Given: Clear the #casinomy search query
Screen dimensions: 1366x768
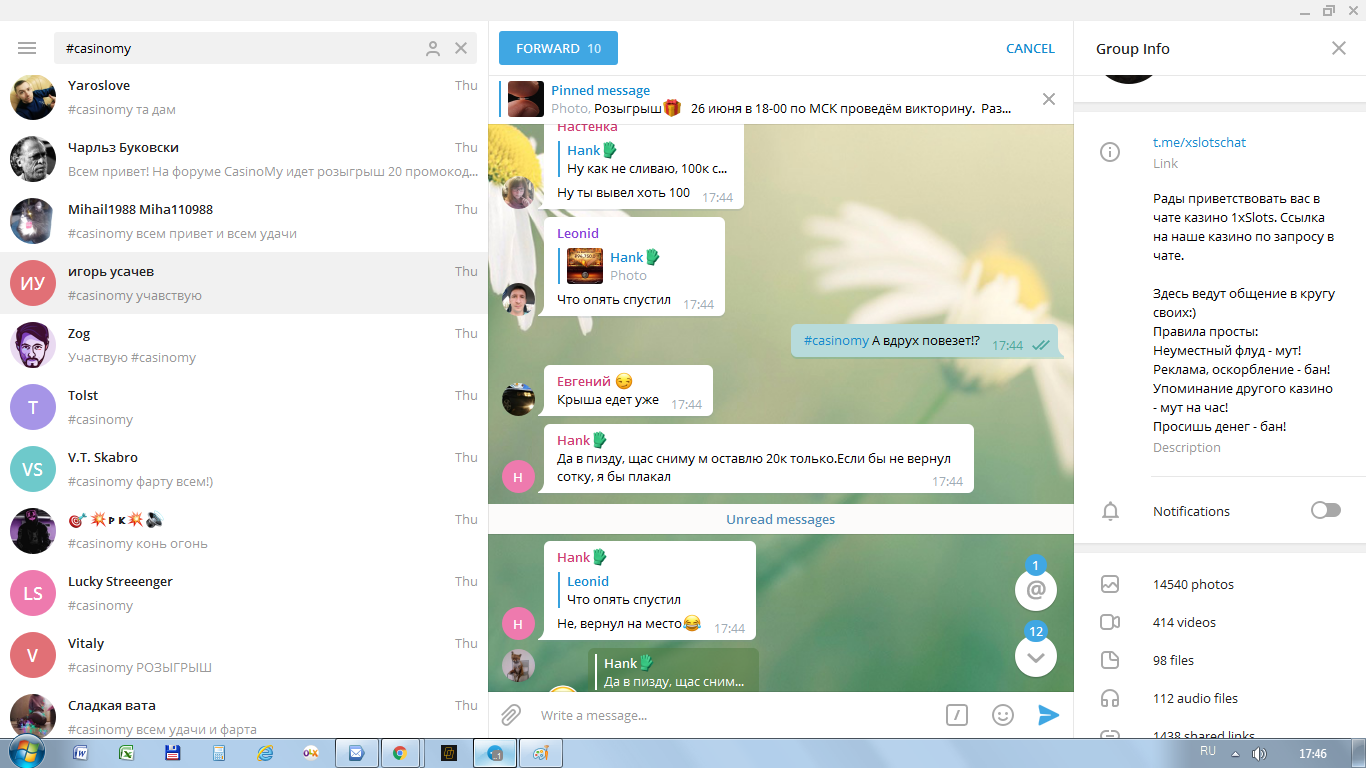Looking at the screenshot, I should click(x=461, y=48).
